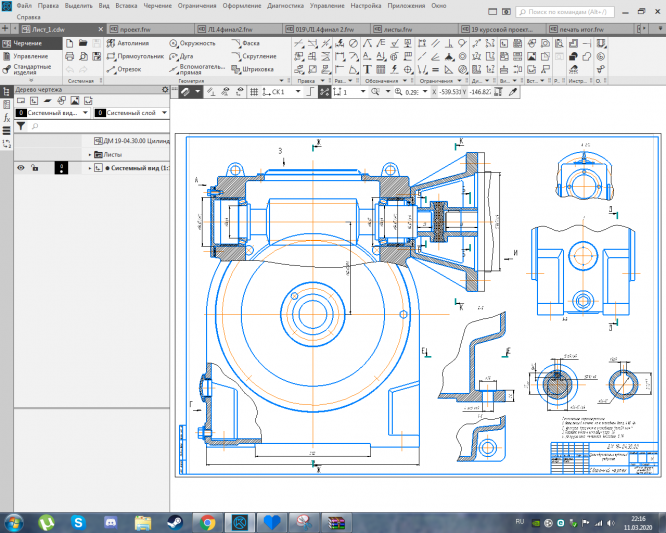The height and width of the screenshot is (533, 666).
Task: Toggle visibility eye of Системный вид
Action: [x=20, y=168]
